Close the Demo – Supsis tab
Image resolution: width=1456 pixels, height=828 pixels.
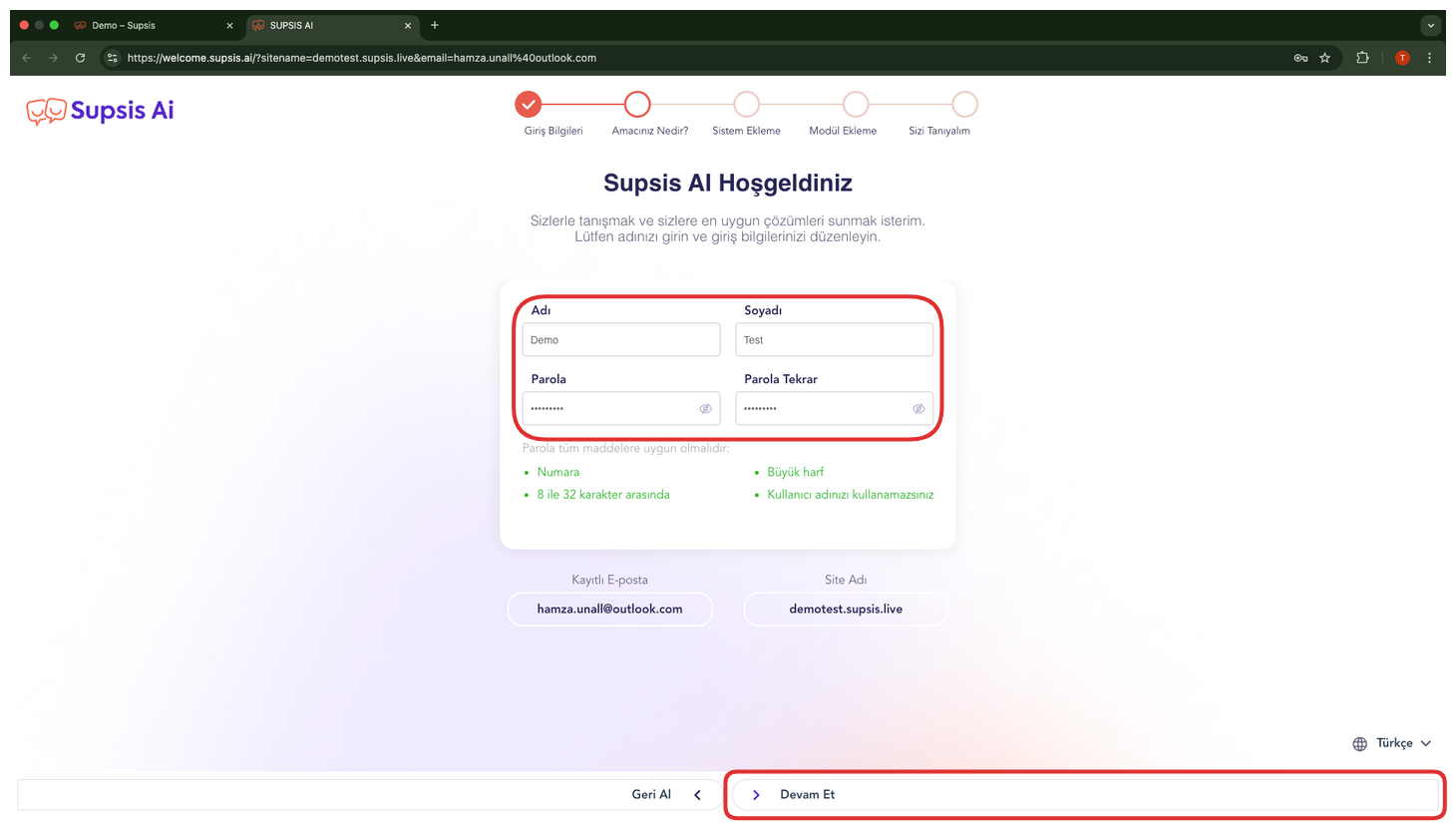[x=229, y=26]
